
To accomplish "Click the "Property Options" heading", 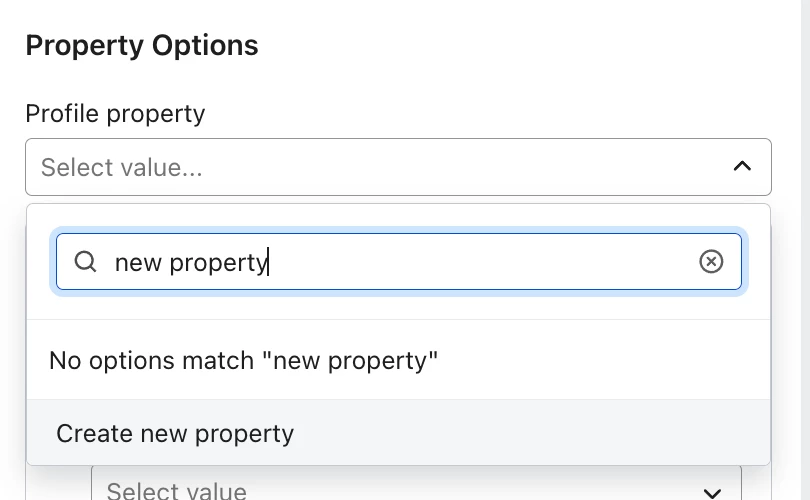I will [142, 45].
